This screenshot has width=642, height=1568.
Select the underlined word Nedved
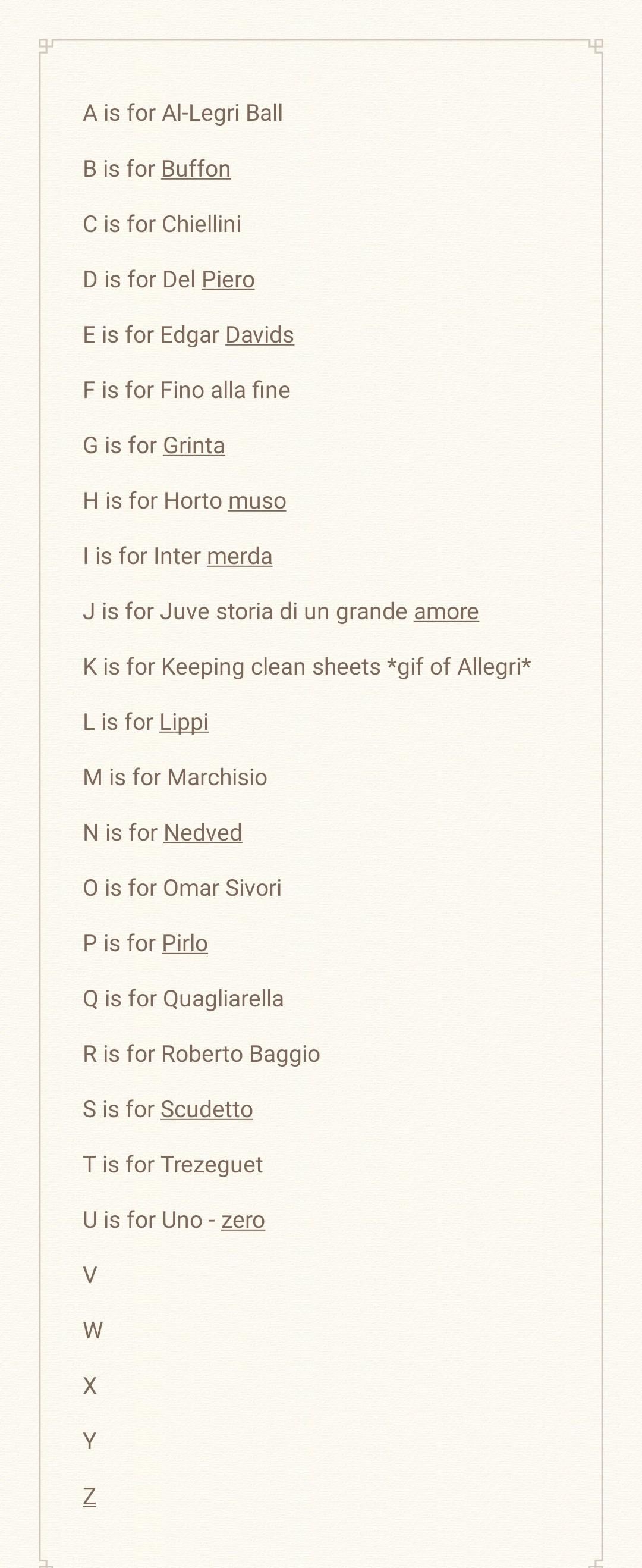click(203, 833)
